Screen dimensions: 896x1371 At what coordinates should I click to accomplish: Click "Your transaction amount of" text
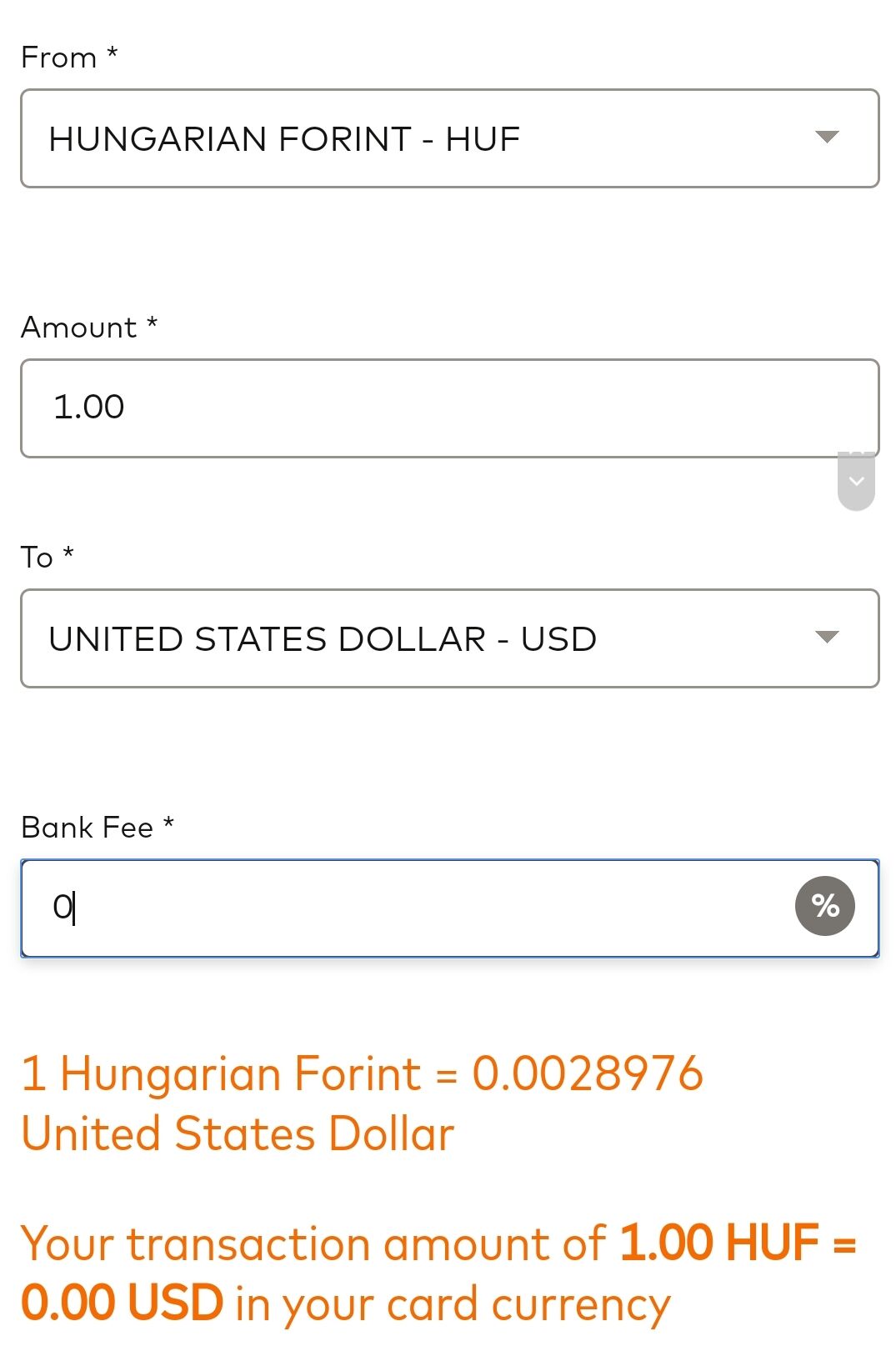(x=313, y=1244)
